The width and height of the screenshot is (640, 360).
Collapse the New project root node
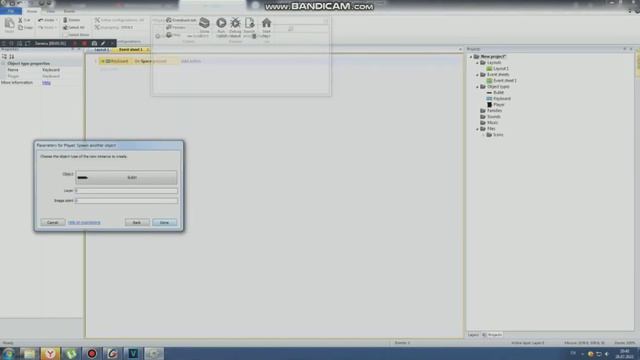click(x=471, y=57)
